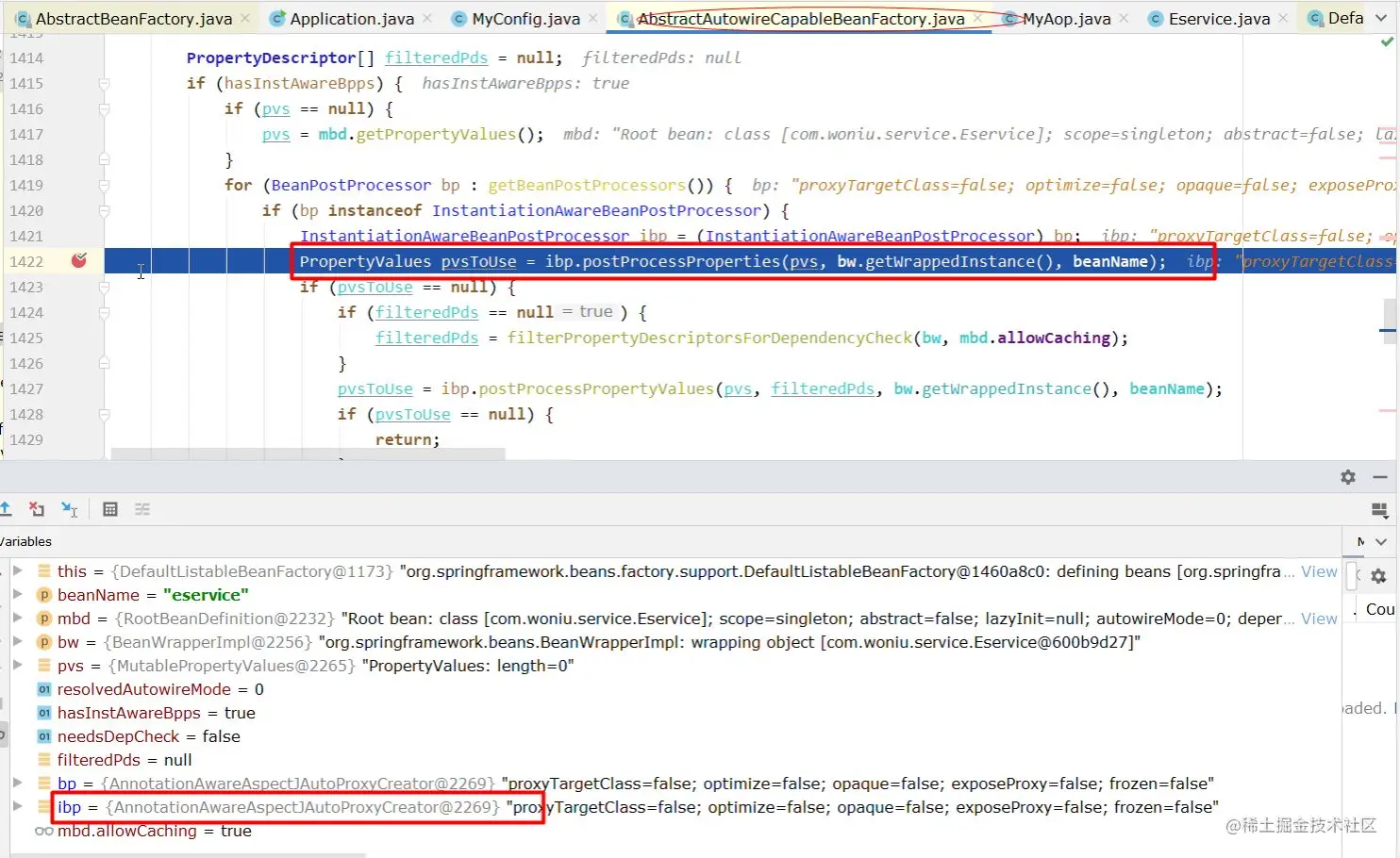Click the Java class icon on Eservice.java tab

(x=1155, y=18)
